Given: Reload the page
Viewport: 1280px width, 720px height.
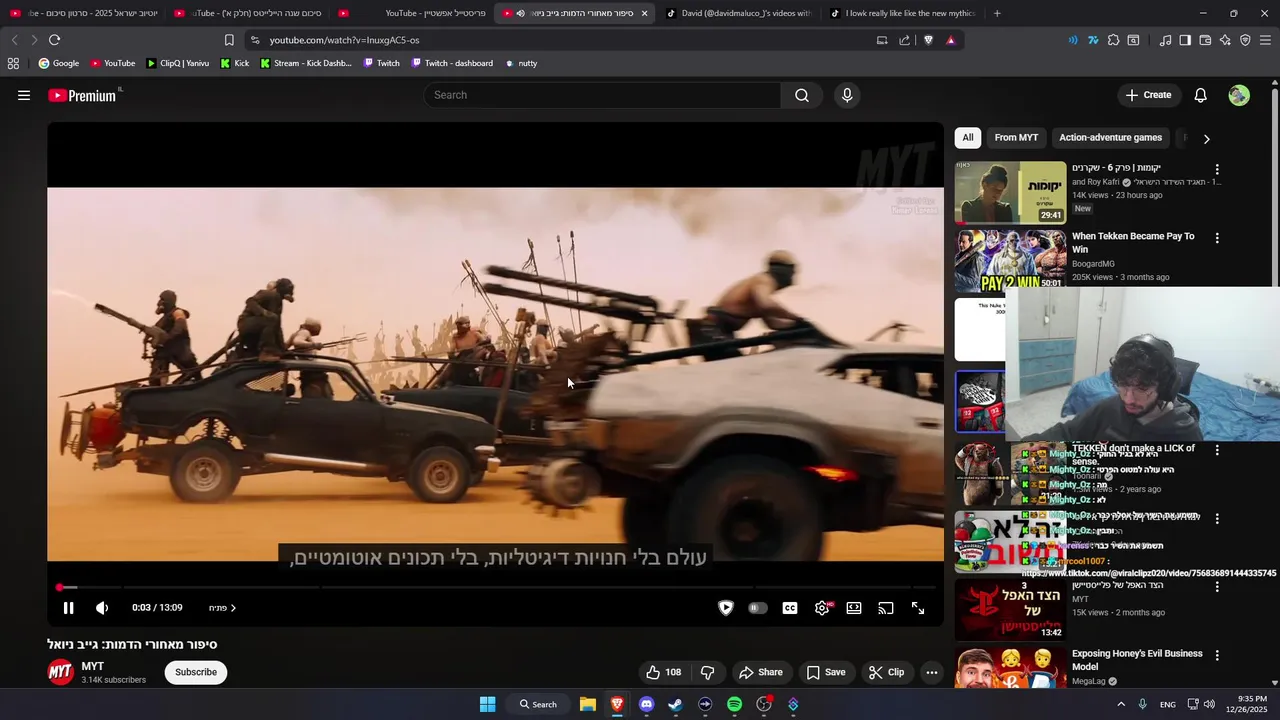Looking at the screenshot, I should tap(54, 40).
